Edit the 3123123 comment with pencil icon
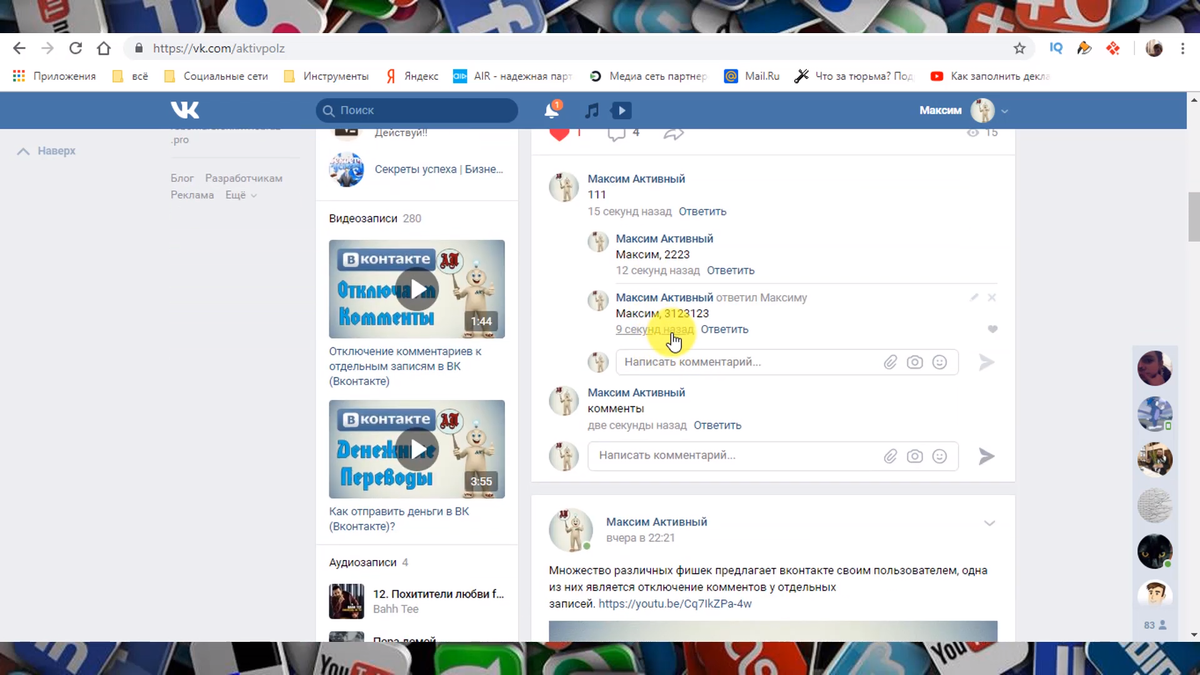The height and width of the screenshot is (675, 1200). 975,298
